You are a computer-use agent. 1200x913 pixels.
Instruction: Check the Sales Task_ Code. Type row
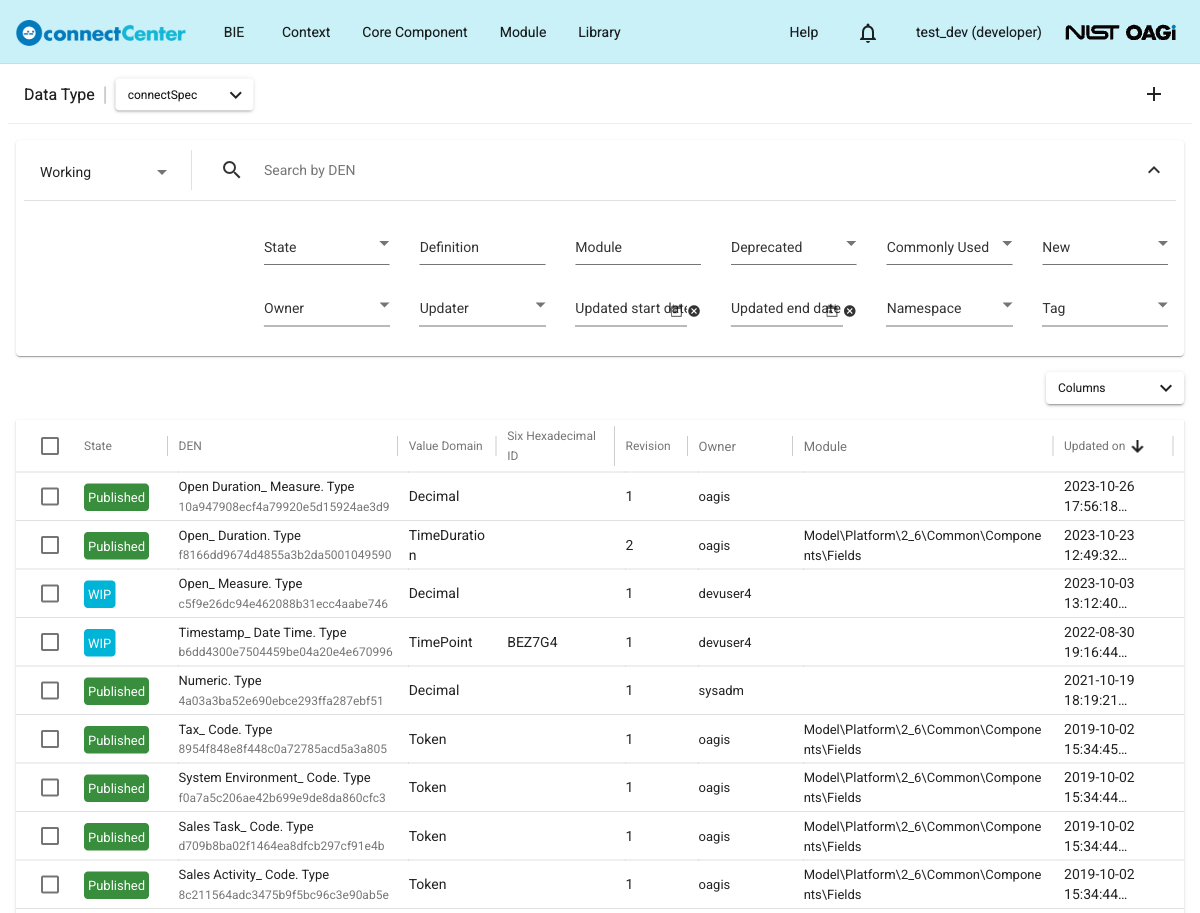tap(50, 836)
